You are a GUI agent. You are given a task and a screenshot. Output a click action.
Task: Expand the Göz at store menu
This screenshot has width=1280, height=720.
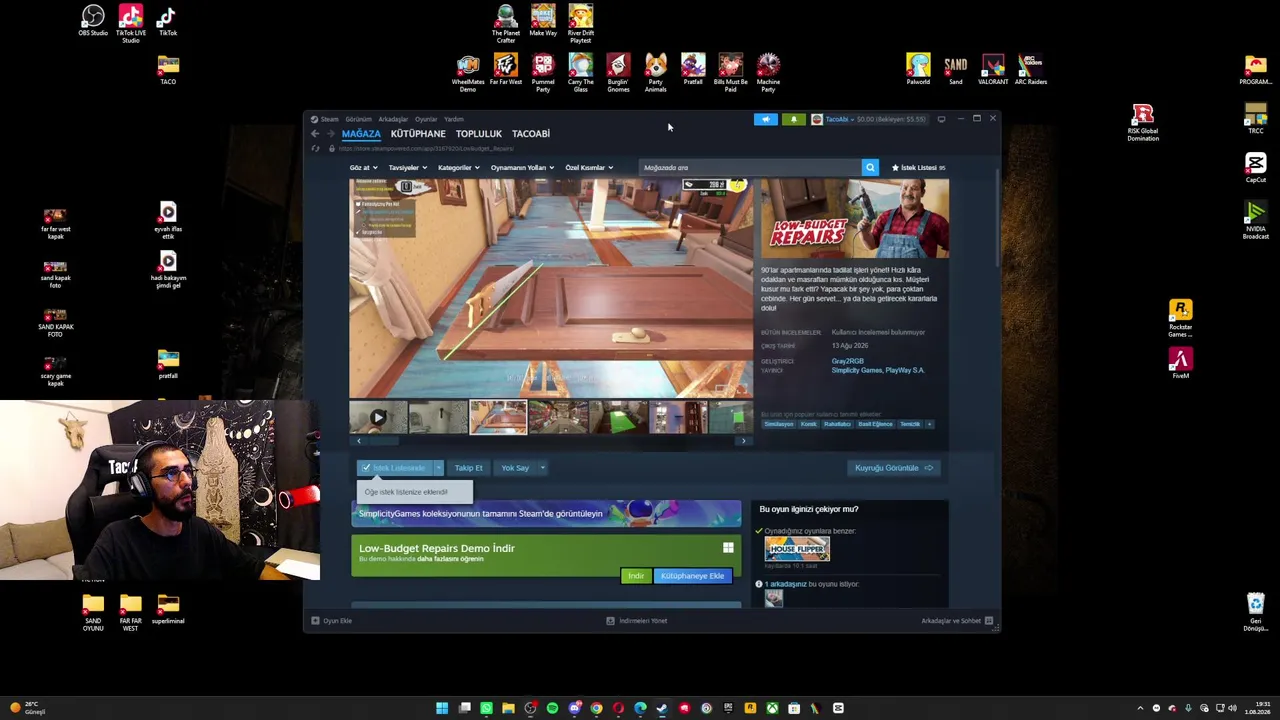click(363, 168)
